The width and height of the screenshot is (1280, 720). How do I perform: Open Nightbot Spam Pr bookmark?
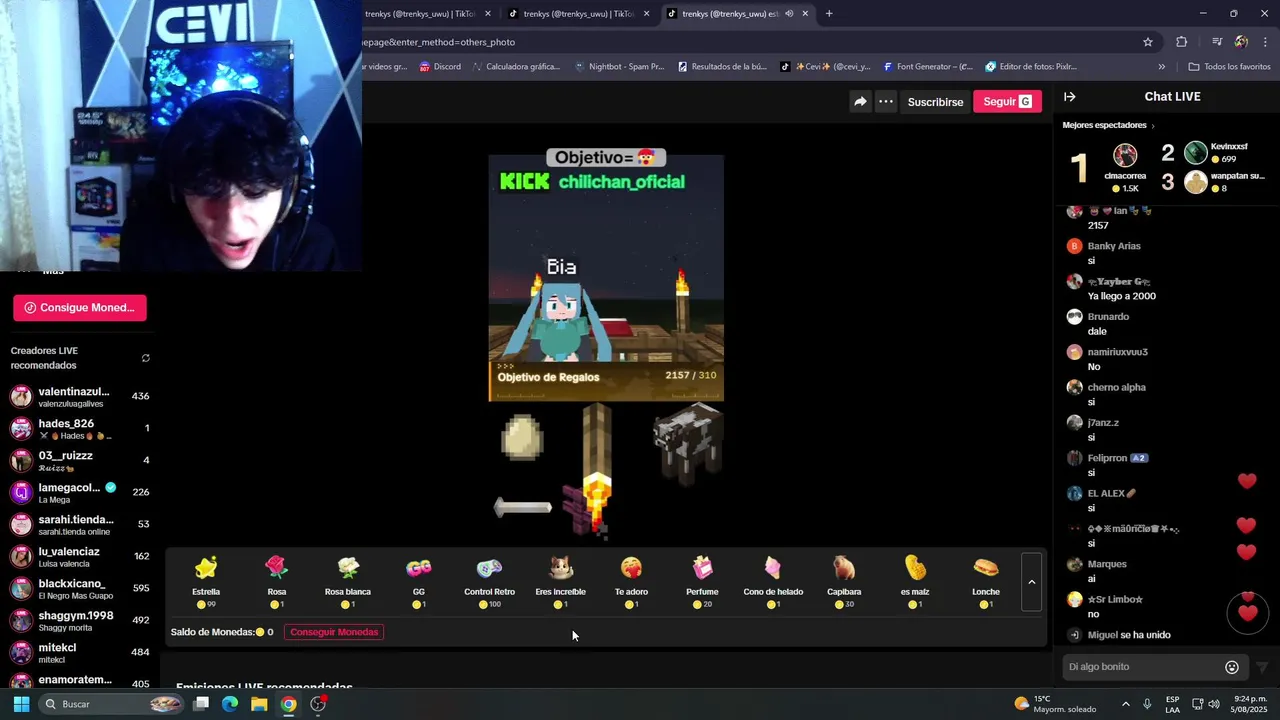pos(619,67)
